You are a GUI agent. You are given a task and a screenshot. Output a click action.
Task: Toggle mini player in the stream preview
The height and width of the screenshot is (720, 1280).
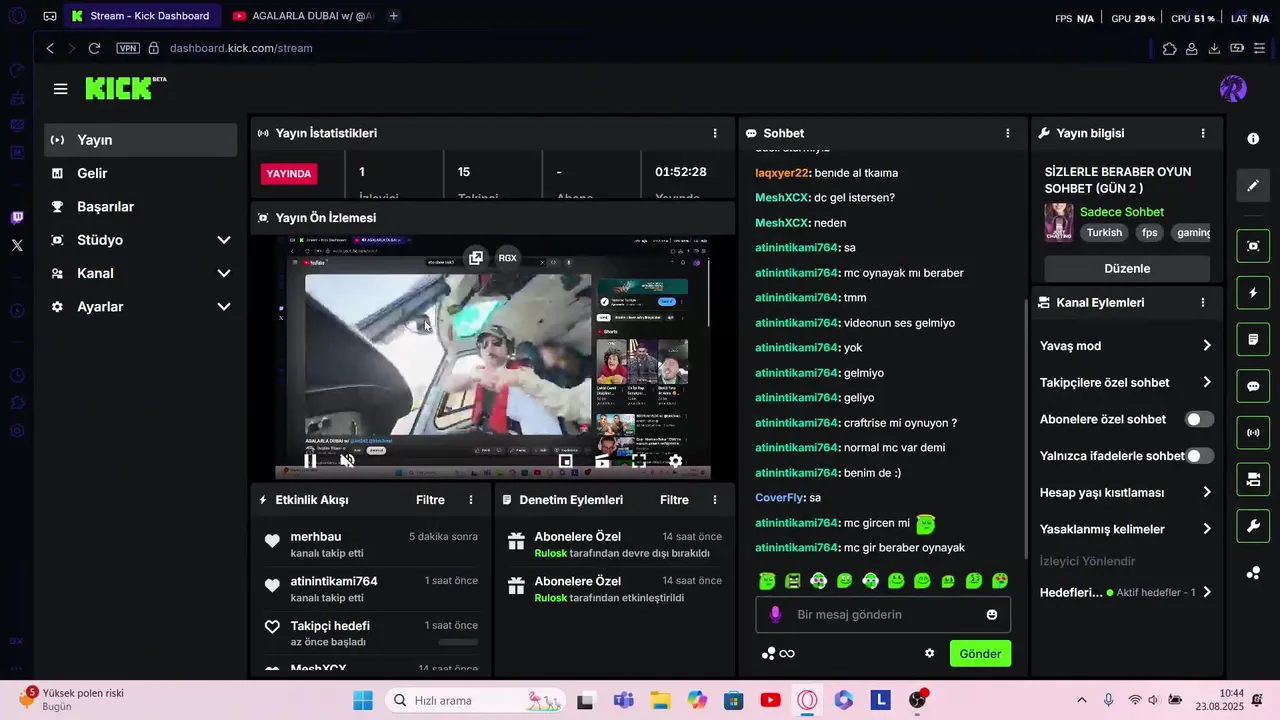565,461
